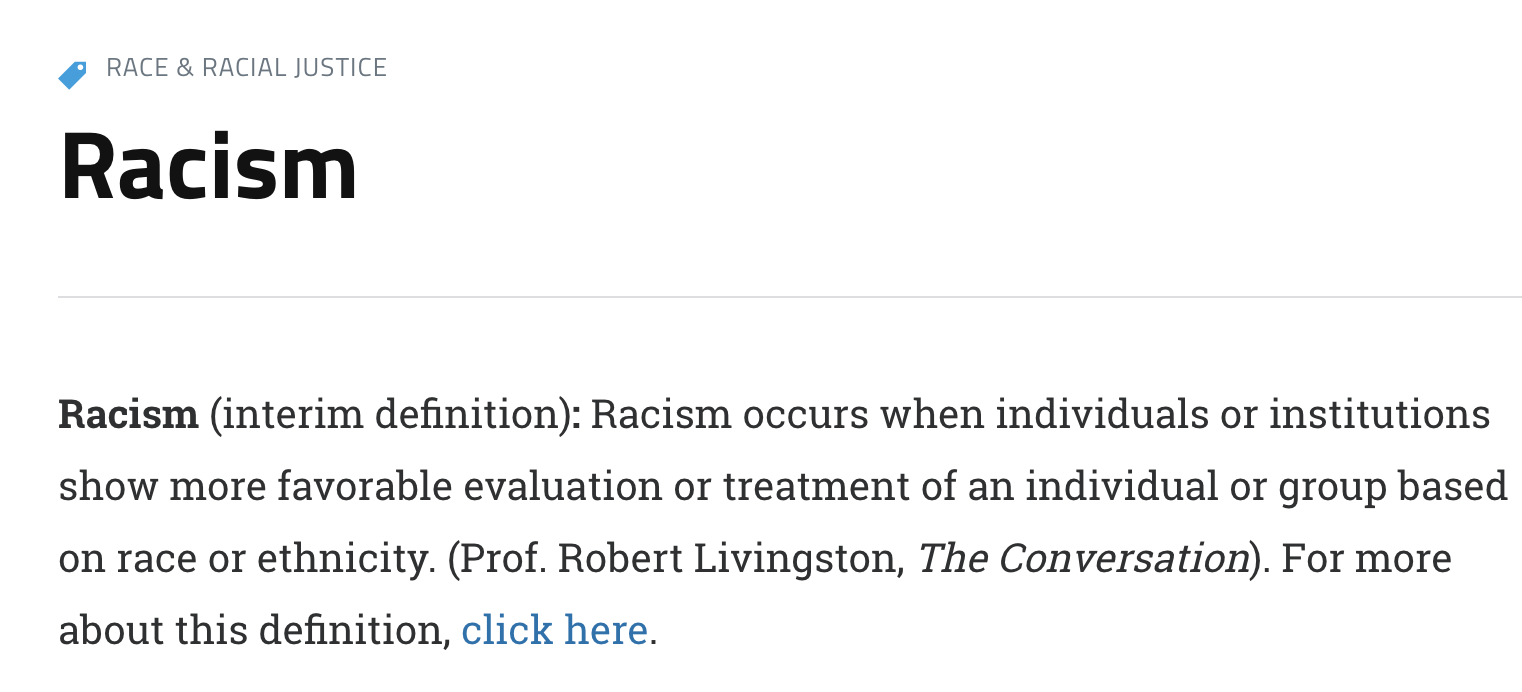Click the name "Robert Livingston"
Image resolution: width=1522 pixels, height=692 pixels.
pyautogui.click(x=731, y=558)
